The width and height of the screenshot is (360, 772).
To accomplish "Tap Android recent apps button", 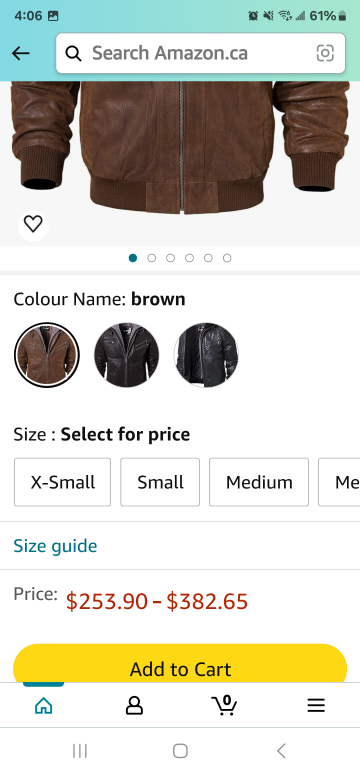I will (80, 751).
